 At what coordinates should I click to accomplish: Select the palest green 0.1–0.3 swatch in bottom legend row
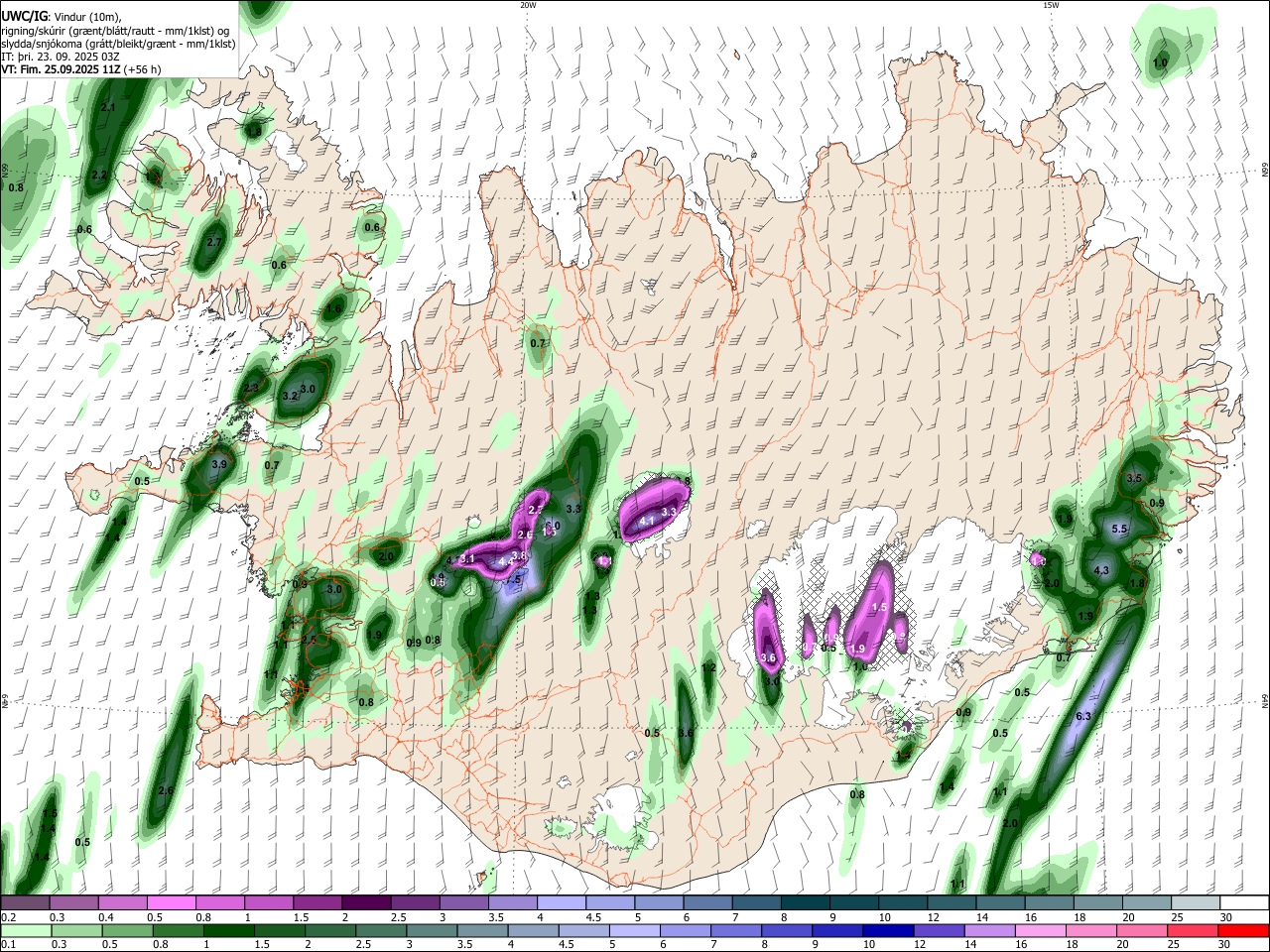(x=26, y=930)
